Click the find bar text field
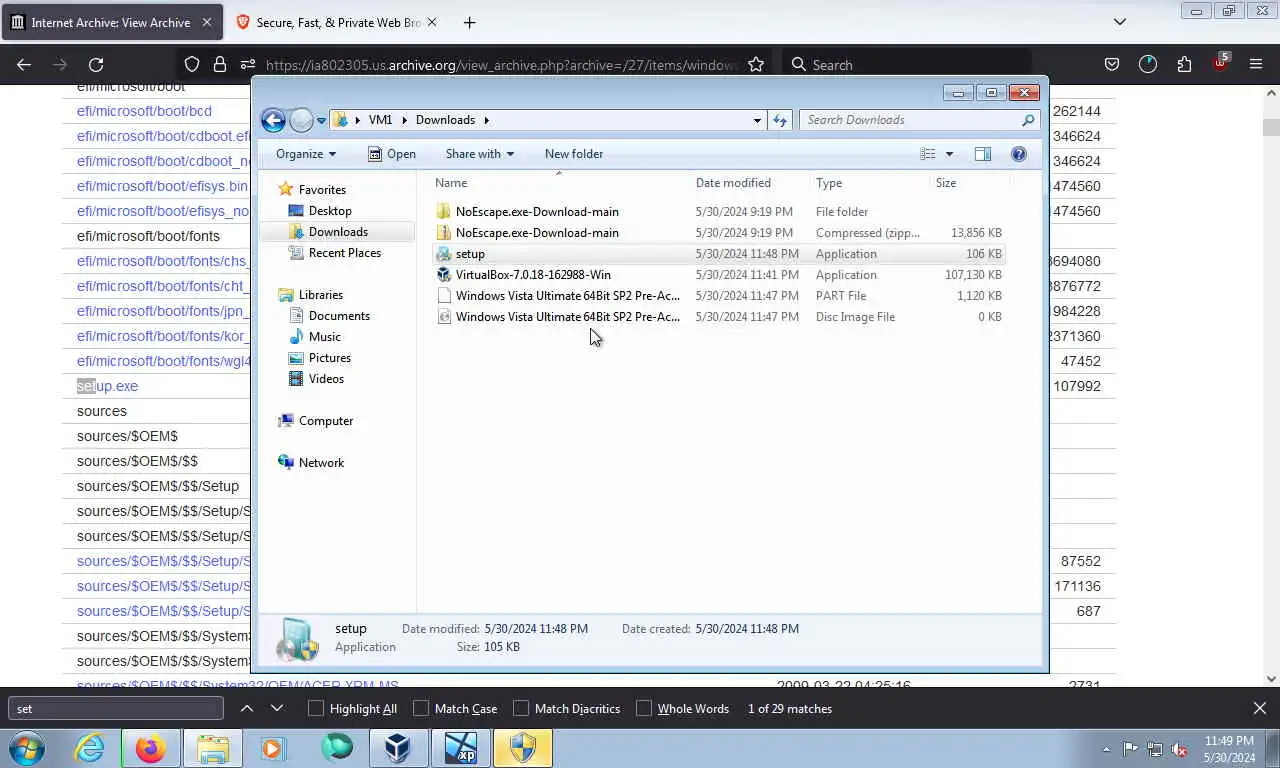This screenshot has height=768, width=1280. coord(116,709)
